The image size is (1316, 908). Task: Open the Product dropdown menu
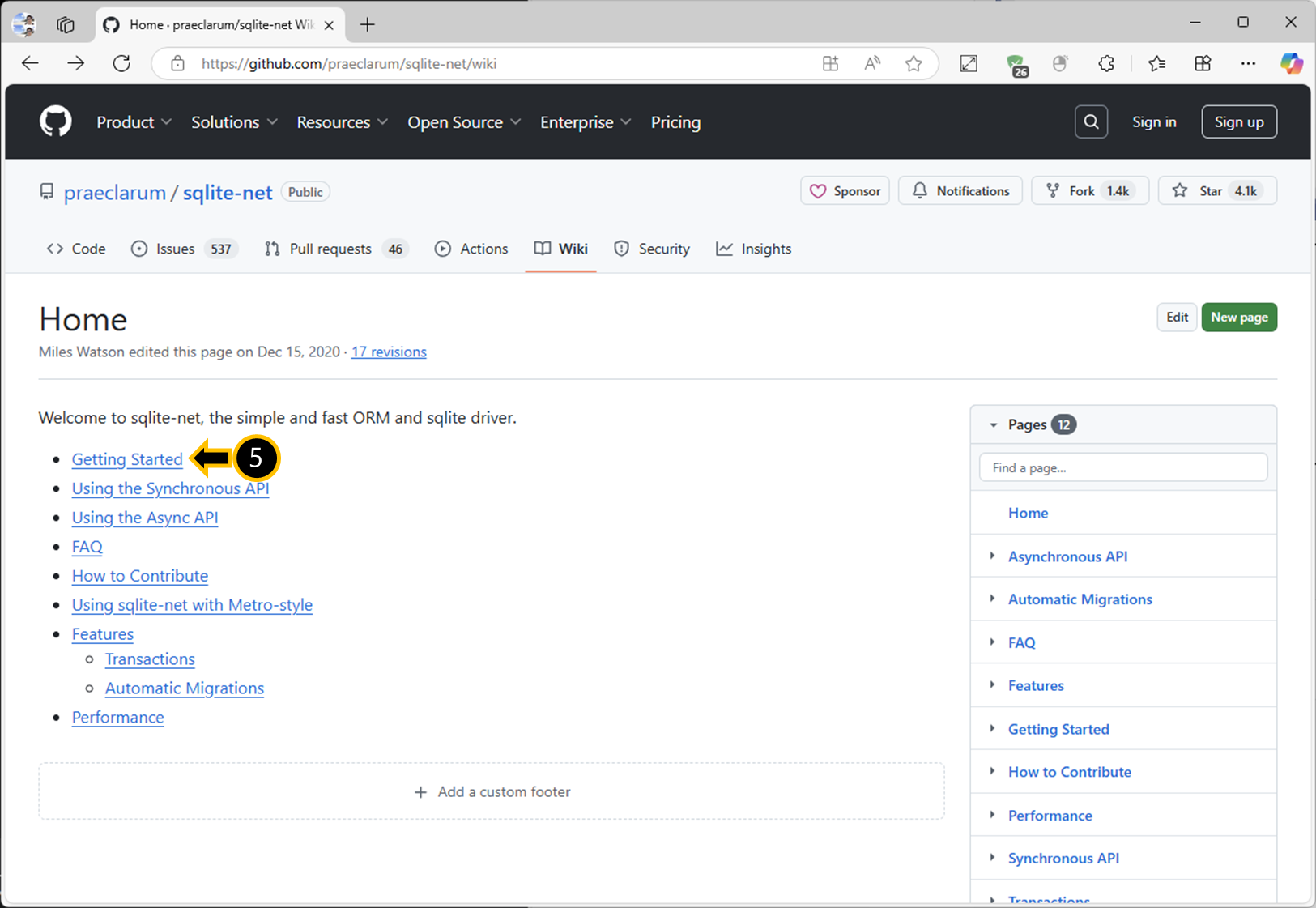tap(134, 122)
